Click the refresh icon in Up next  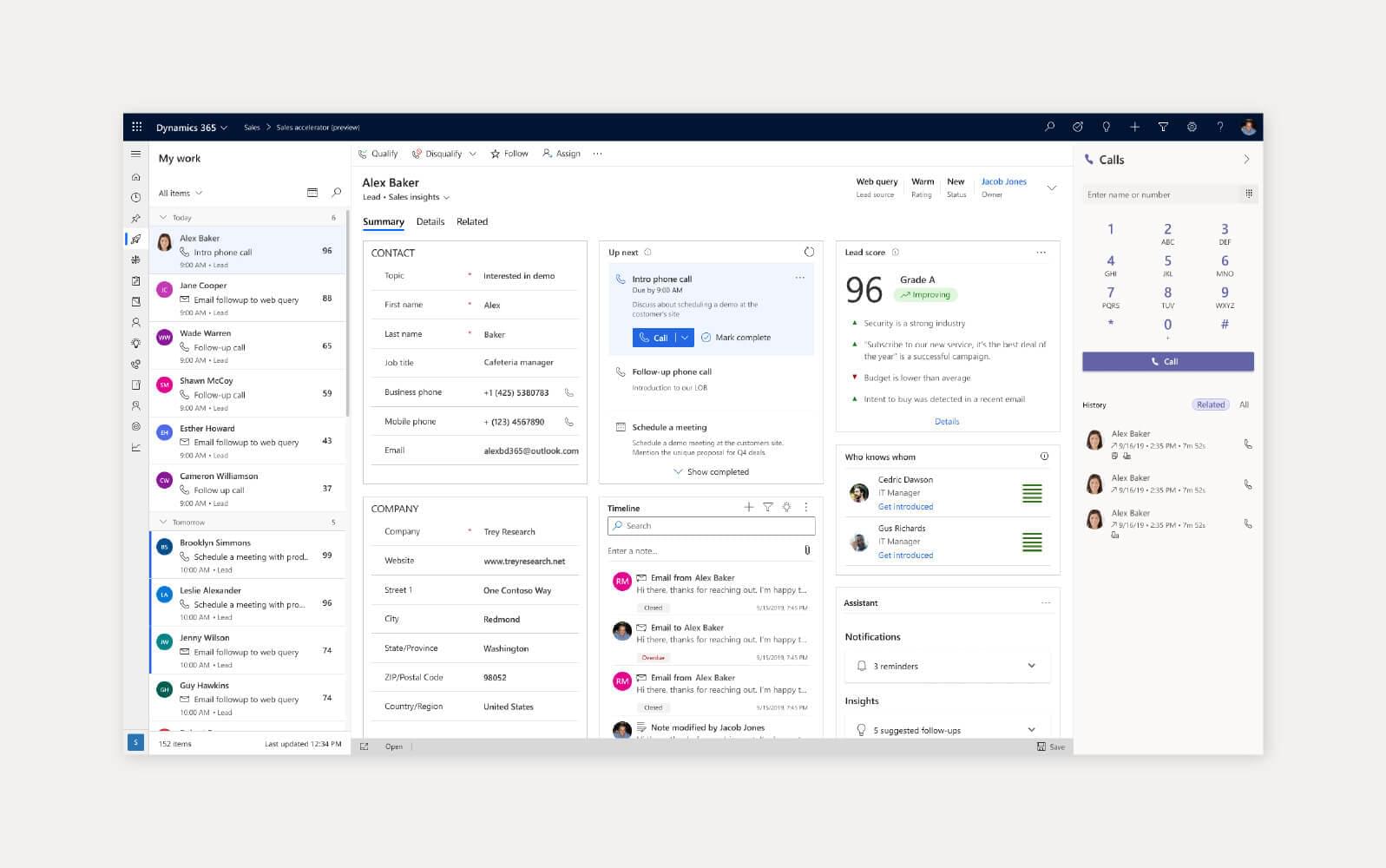click(809, 253)
